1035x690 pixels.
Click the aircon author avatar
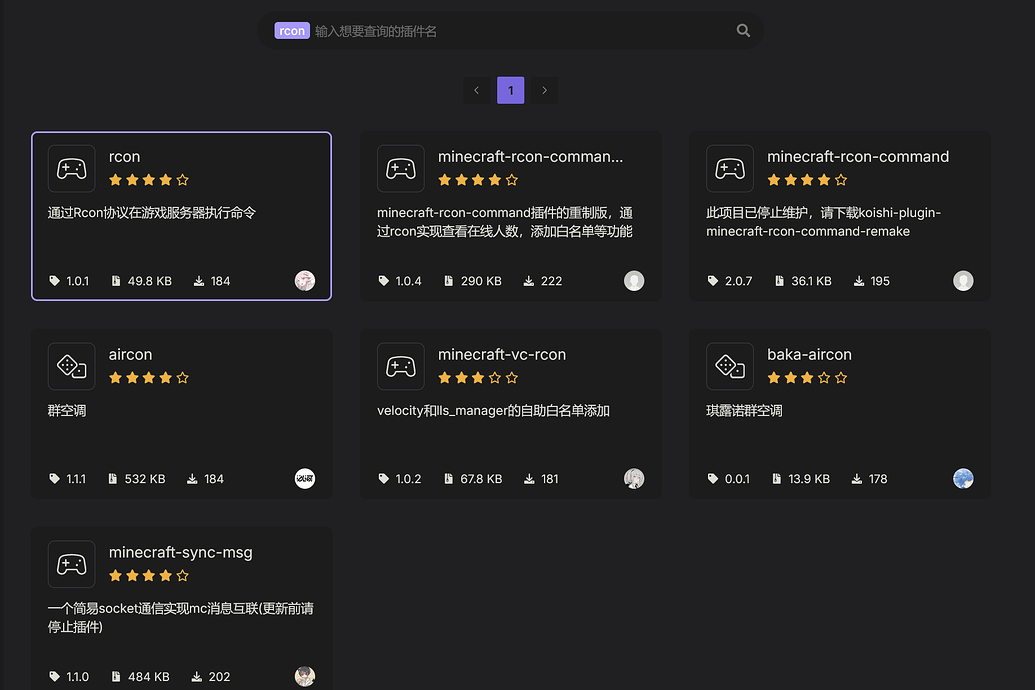[305, 479]
